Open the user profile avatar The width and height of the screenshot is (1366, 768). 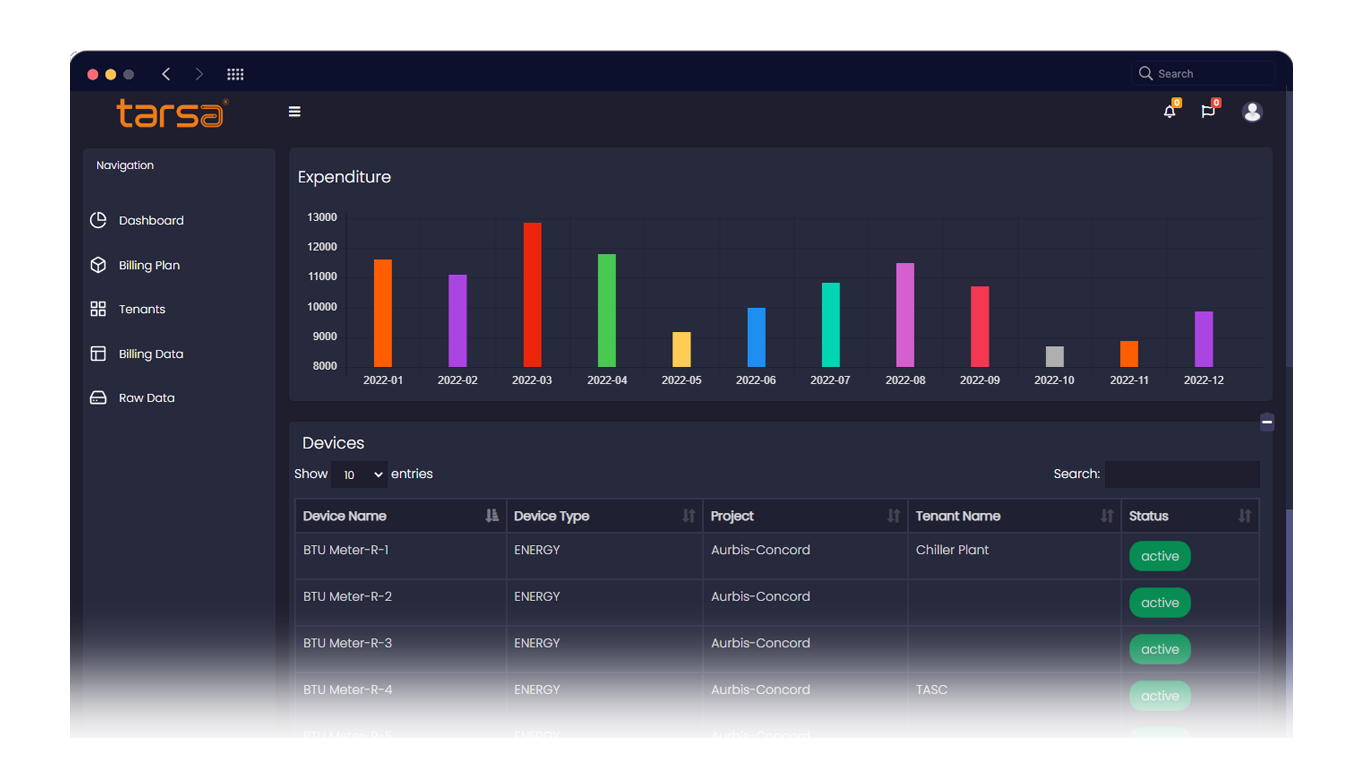1252,112
